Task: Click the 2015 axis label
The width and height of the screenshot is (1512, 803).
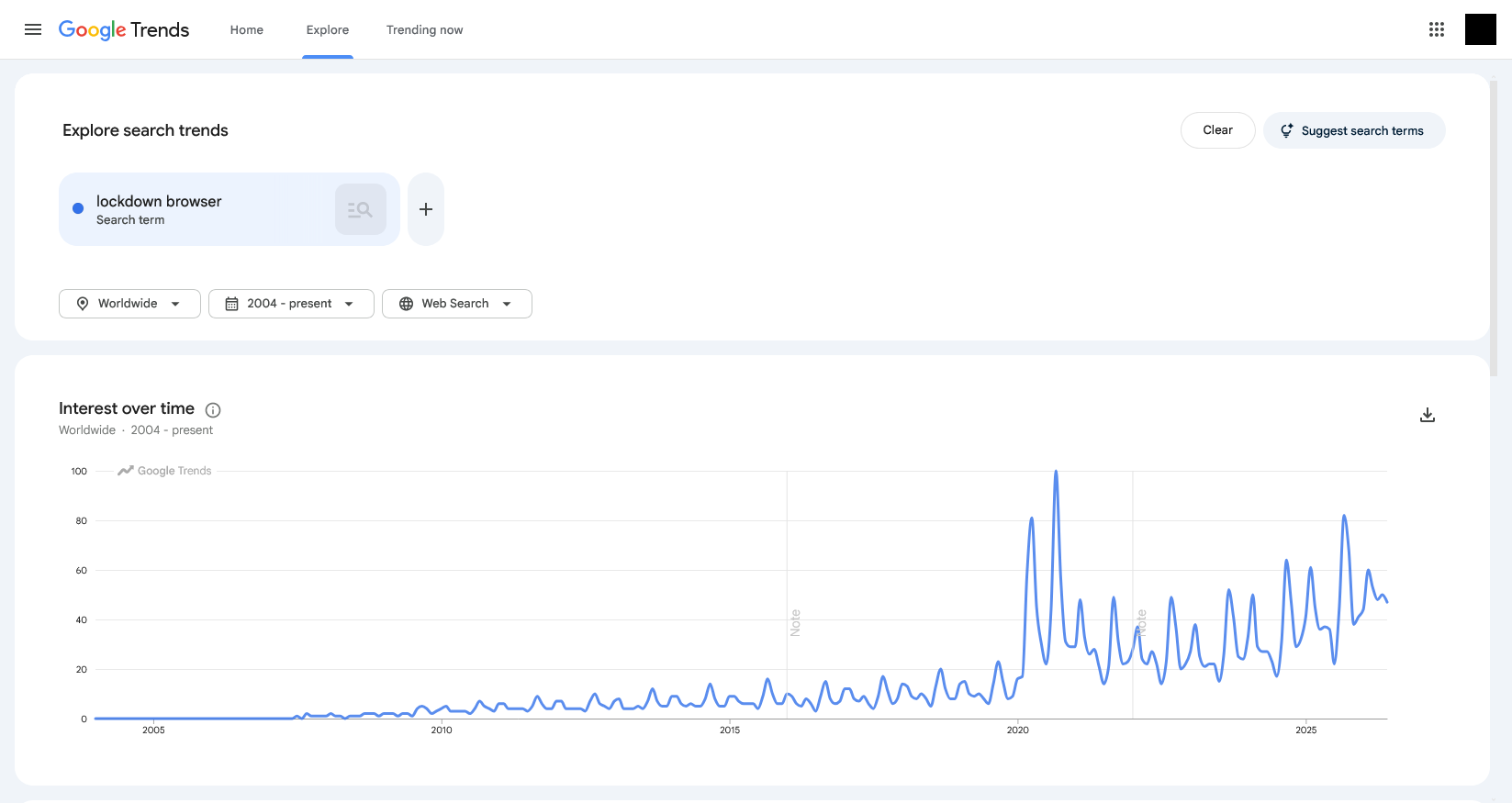Action: pos(730,731)
